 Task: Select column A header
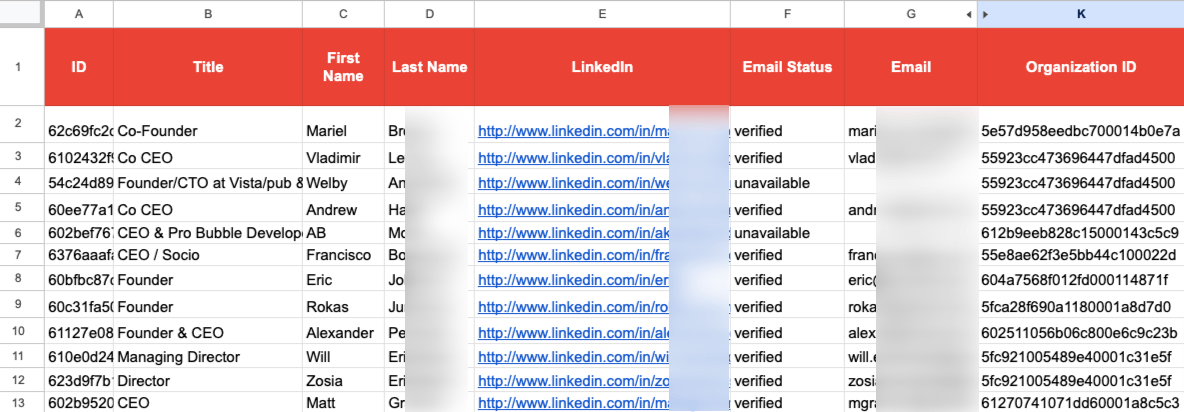point(79,14)
